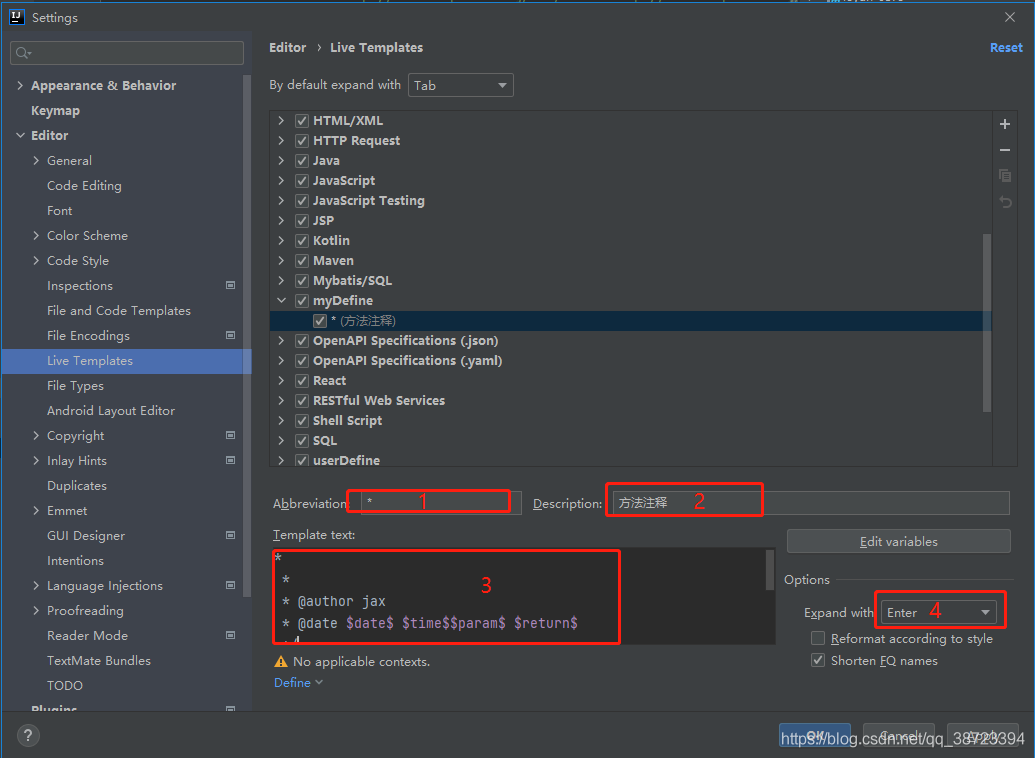Click the Abbreviation input field
1035x758 pixels.
441,503
